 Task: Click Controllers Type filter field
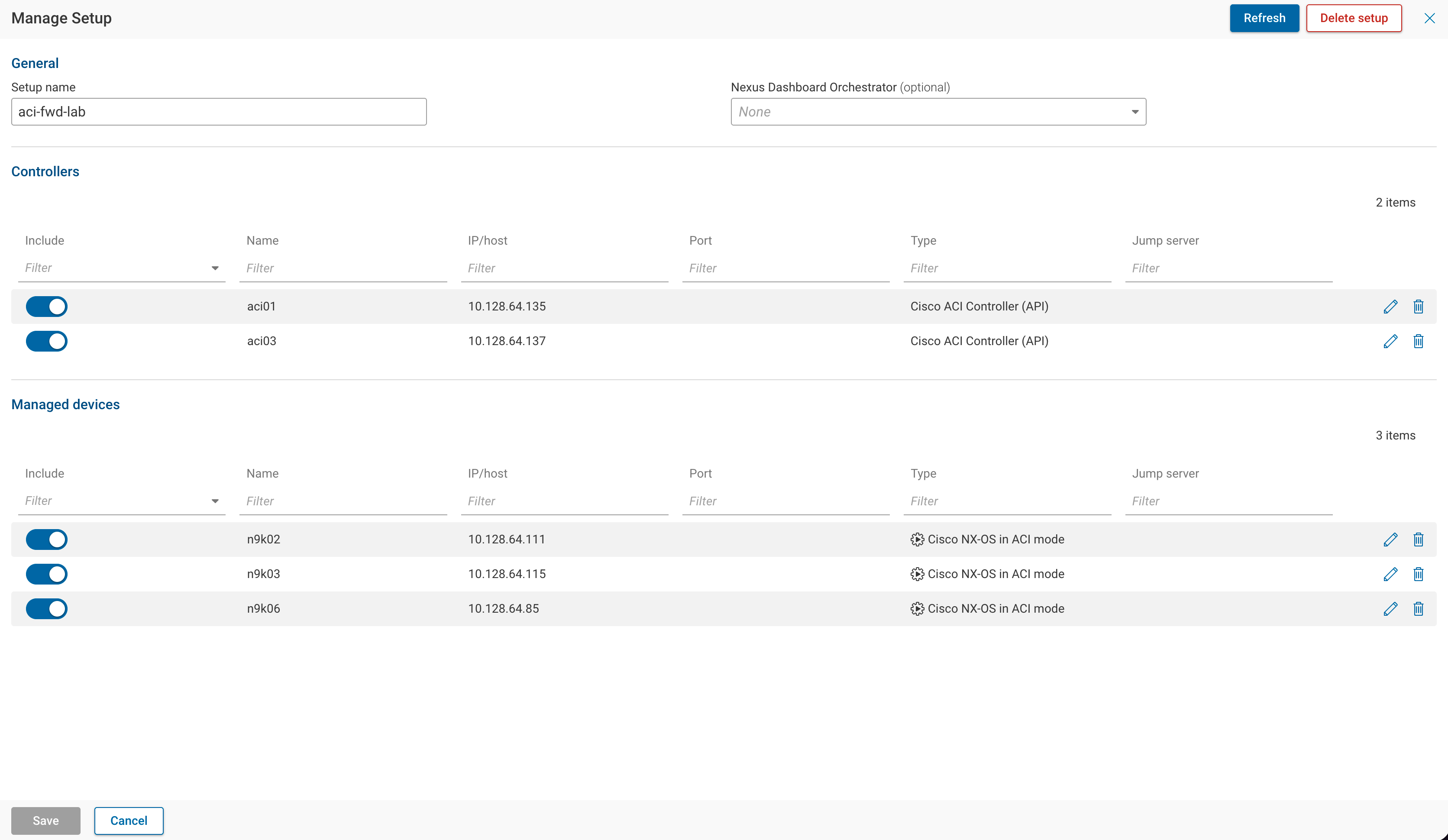(1007, 268)
